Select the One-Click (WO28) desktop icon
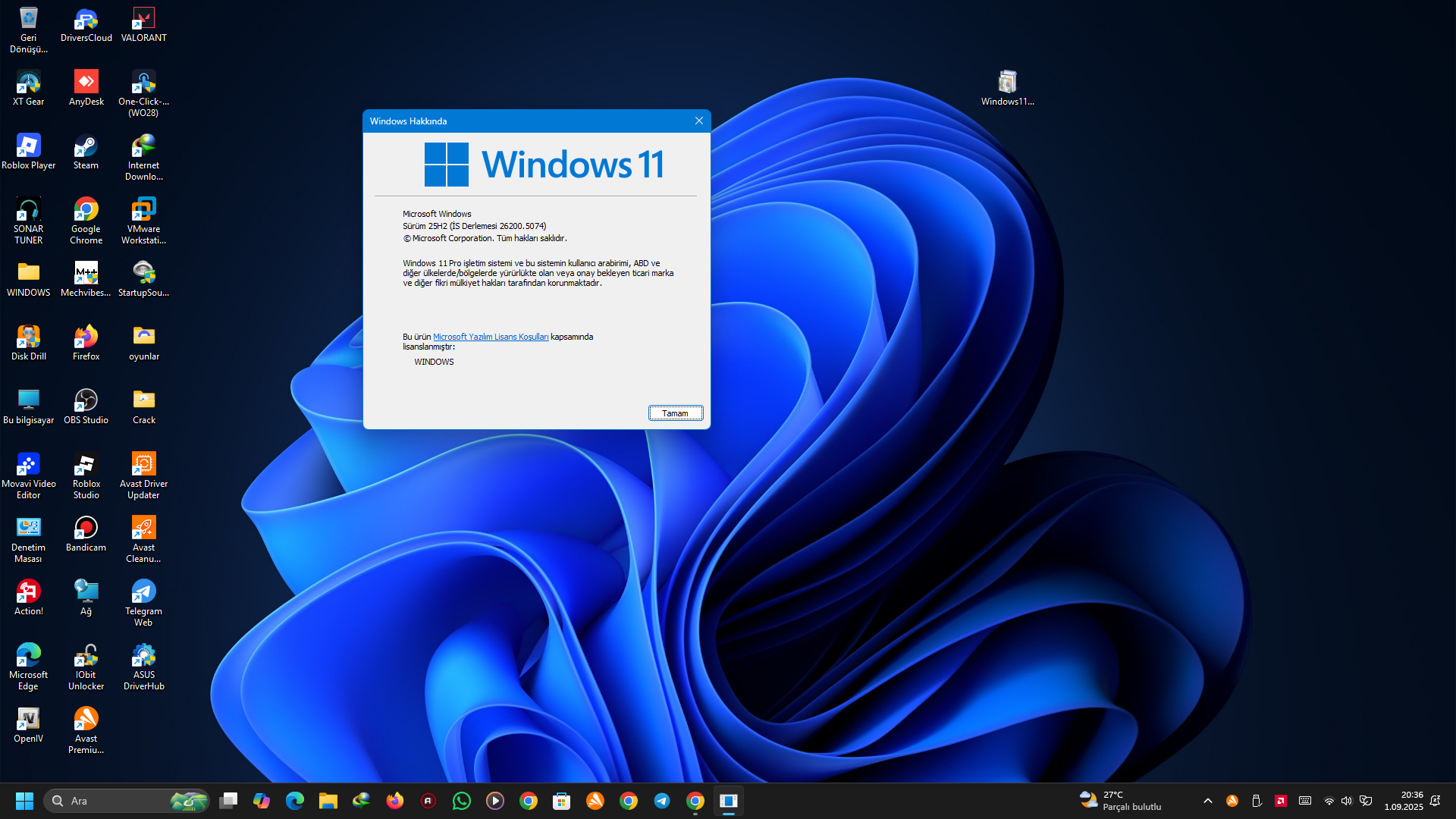Image resolution: width=1456 pixels, height=819 pixels. coord(144,94)
